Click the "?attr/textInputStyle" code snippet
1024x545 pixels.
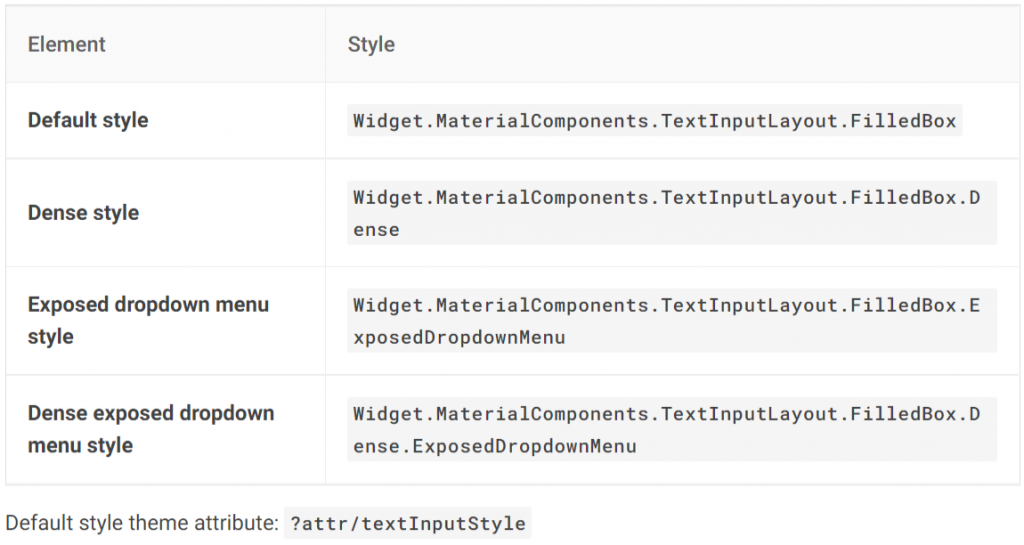[x=407, y=523]
